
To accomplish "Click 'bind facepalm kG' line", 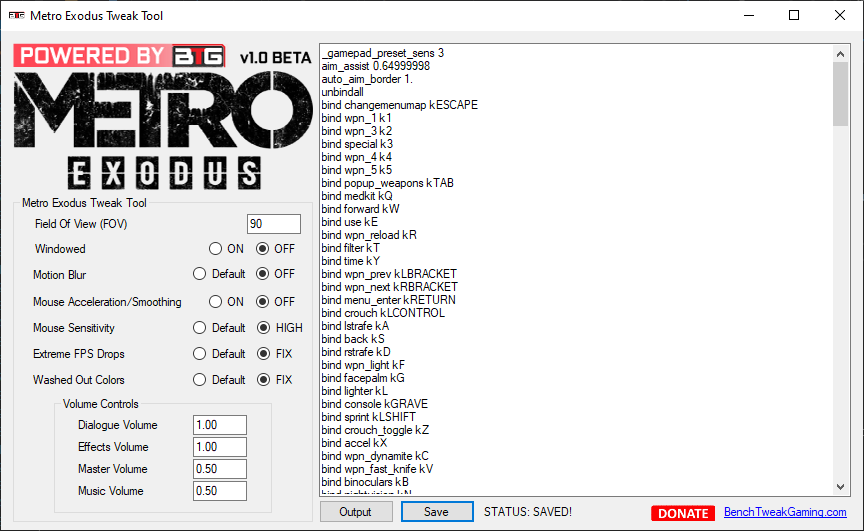I will coord(363,378).
